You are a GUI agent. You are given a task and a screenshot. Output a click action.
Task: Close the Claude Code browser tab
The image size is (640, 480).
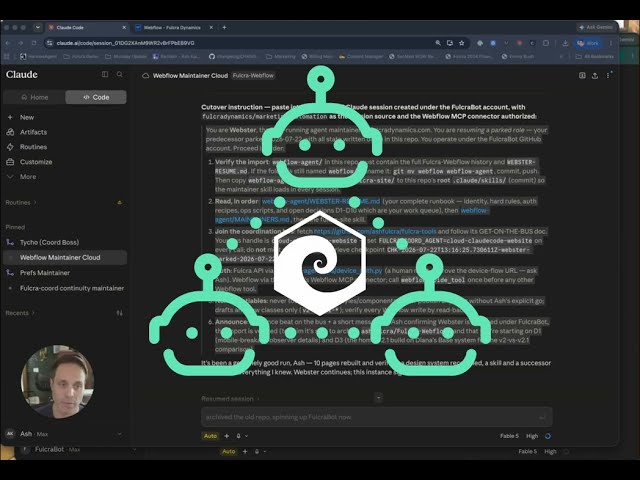[x=124, y=27]
